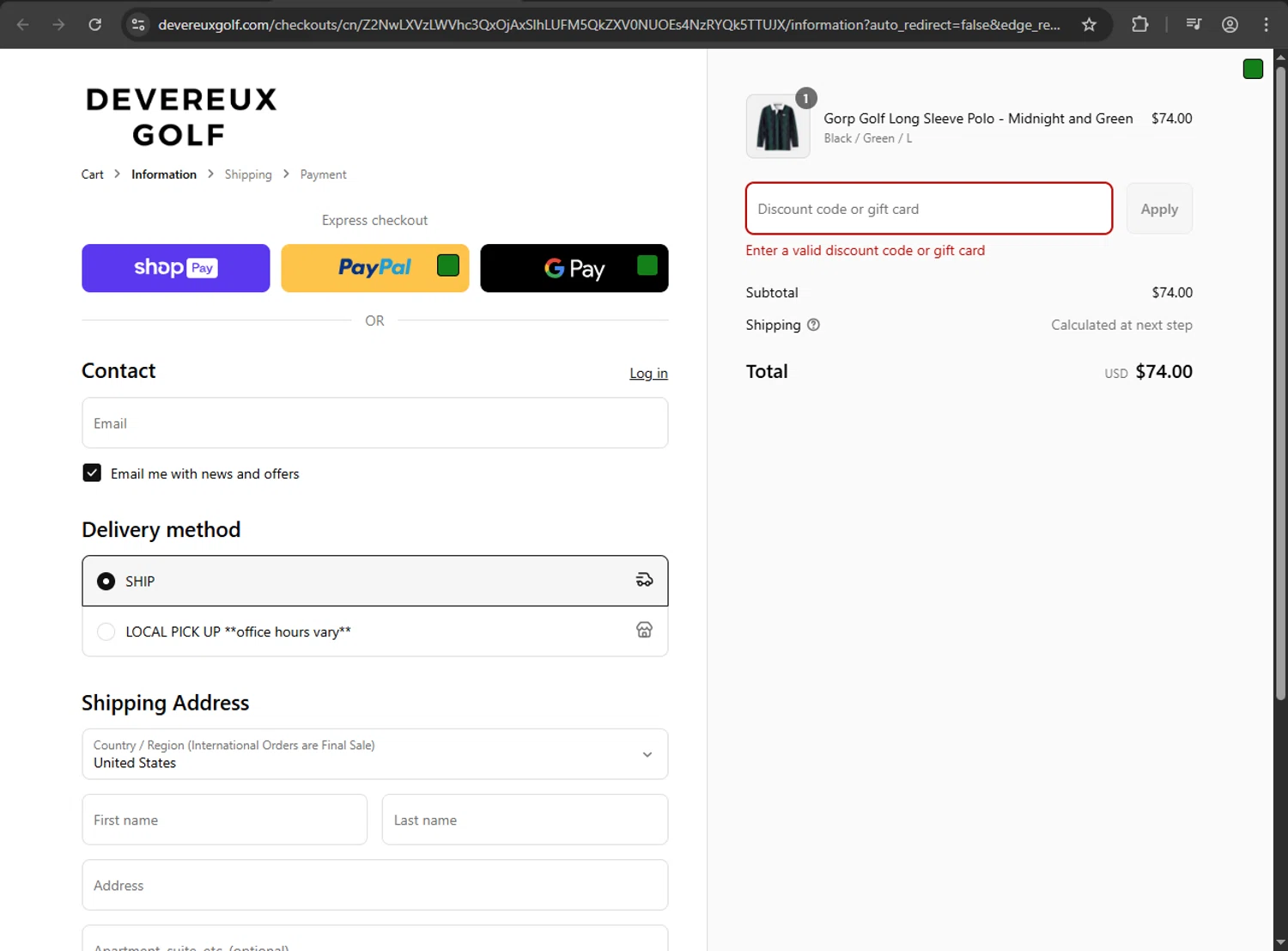The height and width of the screenshot is (951, 1288).
Task: Select LOCAL PICK UP delivery option
Action: pos(375,631)
